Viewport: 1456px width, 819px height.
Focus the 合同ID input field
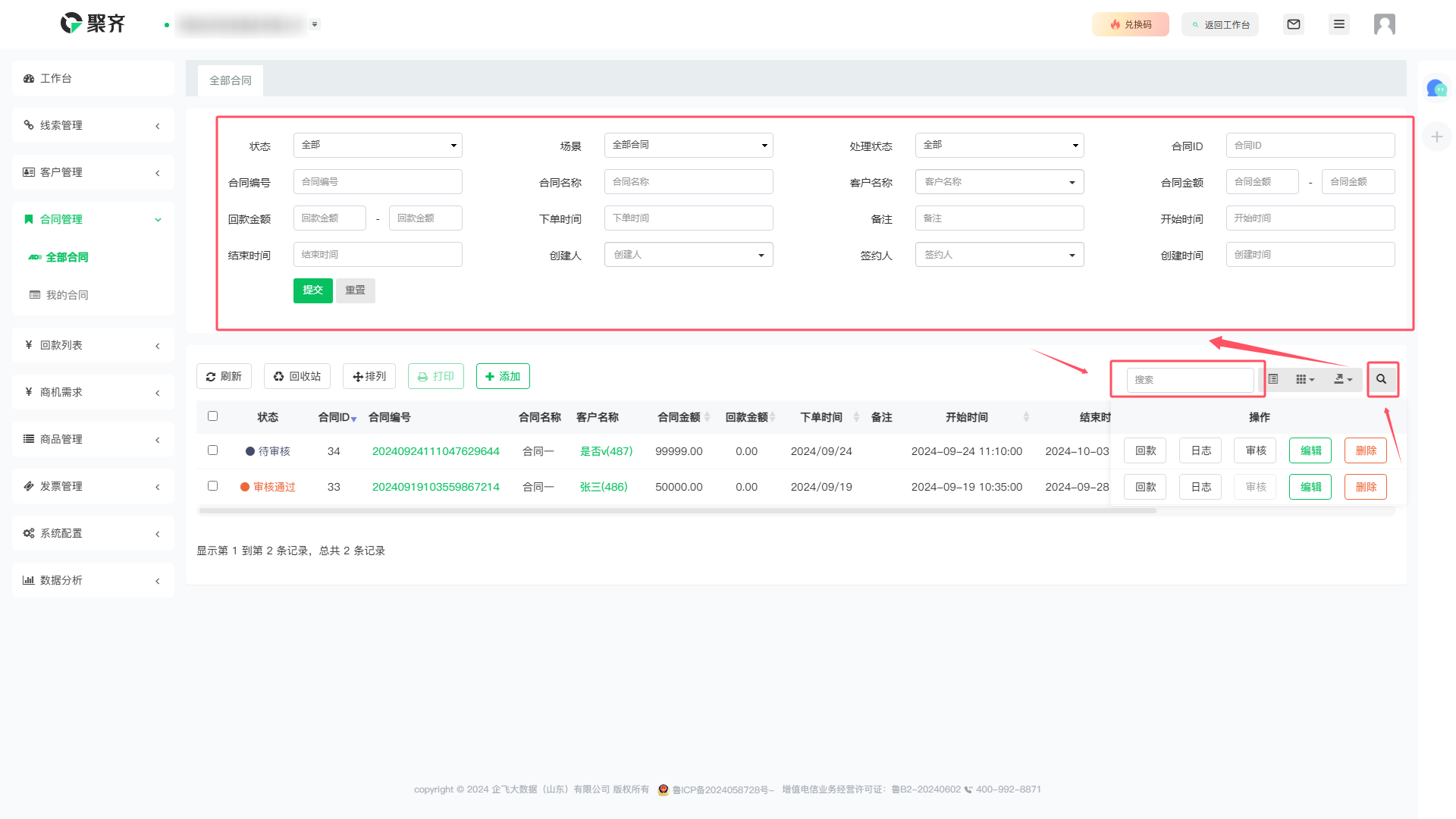click(x=1310, y=145)
